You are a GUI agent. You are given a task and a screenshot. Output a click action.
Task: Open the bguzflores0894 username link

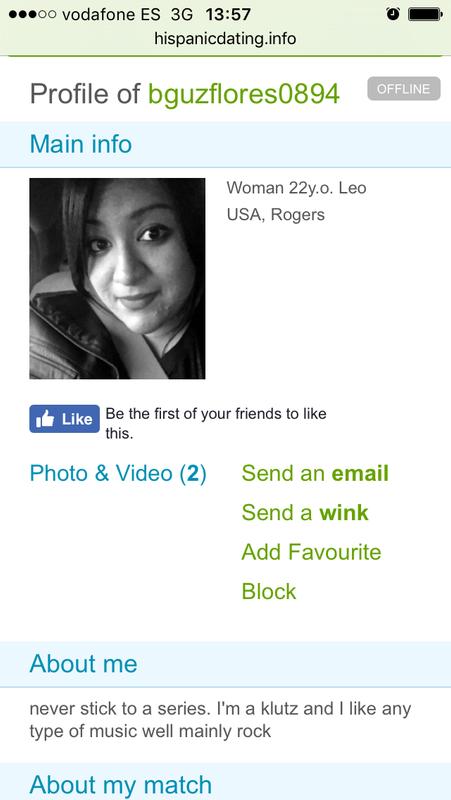coord(244,93)
